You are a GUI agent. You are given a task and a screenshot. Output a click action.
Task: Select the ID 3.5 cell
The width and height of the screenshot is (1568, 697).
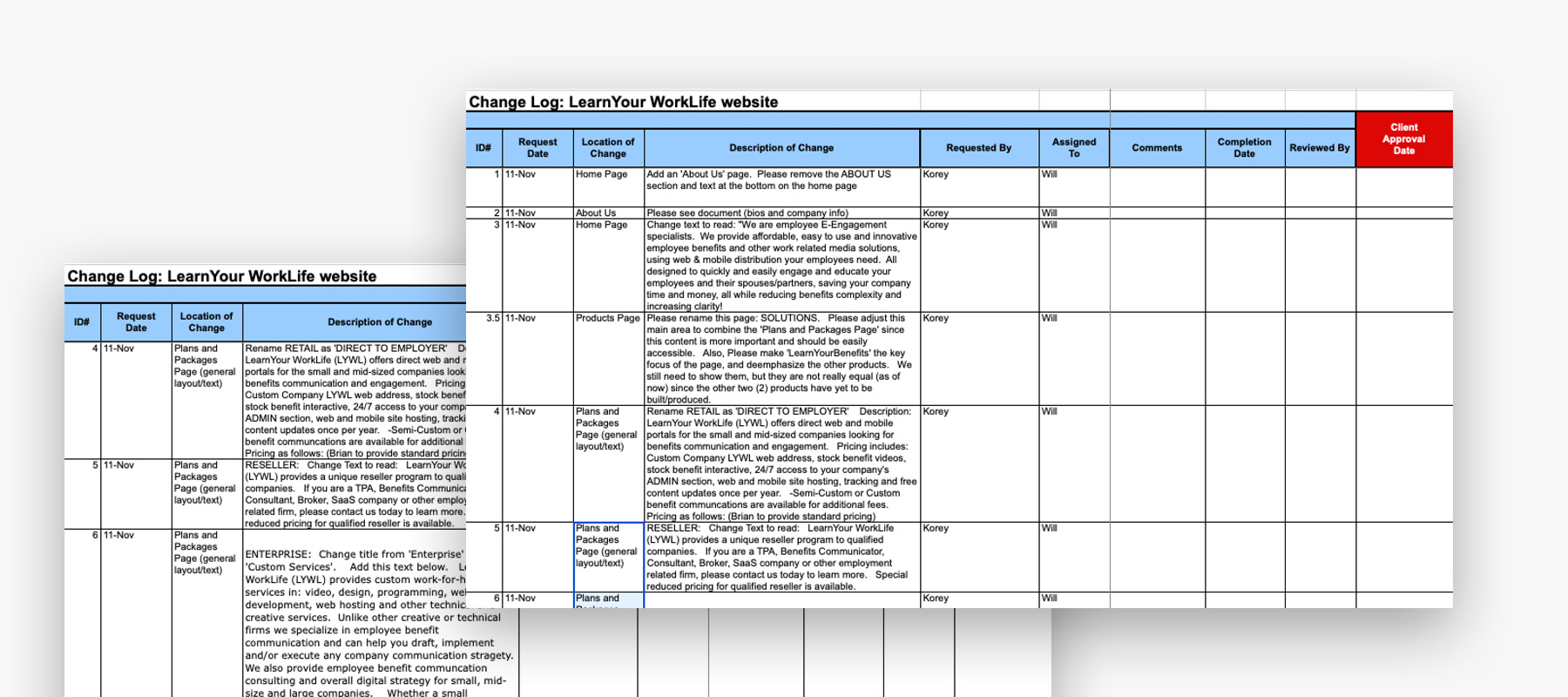(x=483, y=358)
